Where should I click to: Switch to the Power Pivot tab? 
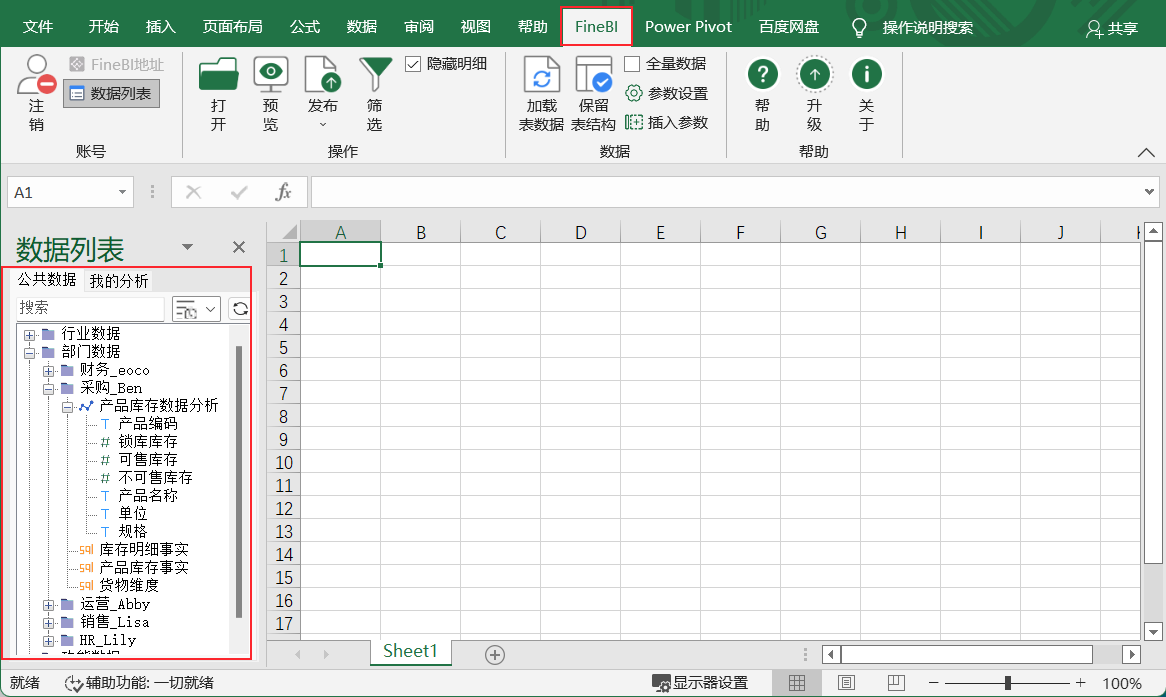pos(688,28)
